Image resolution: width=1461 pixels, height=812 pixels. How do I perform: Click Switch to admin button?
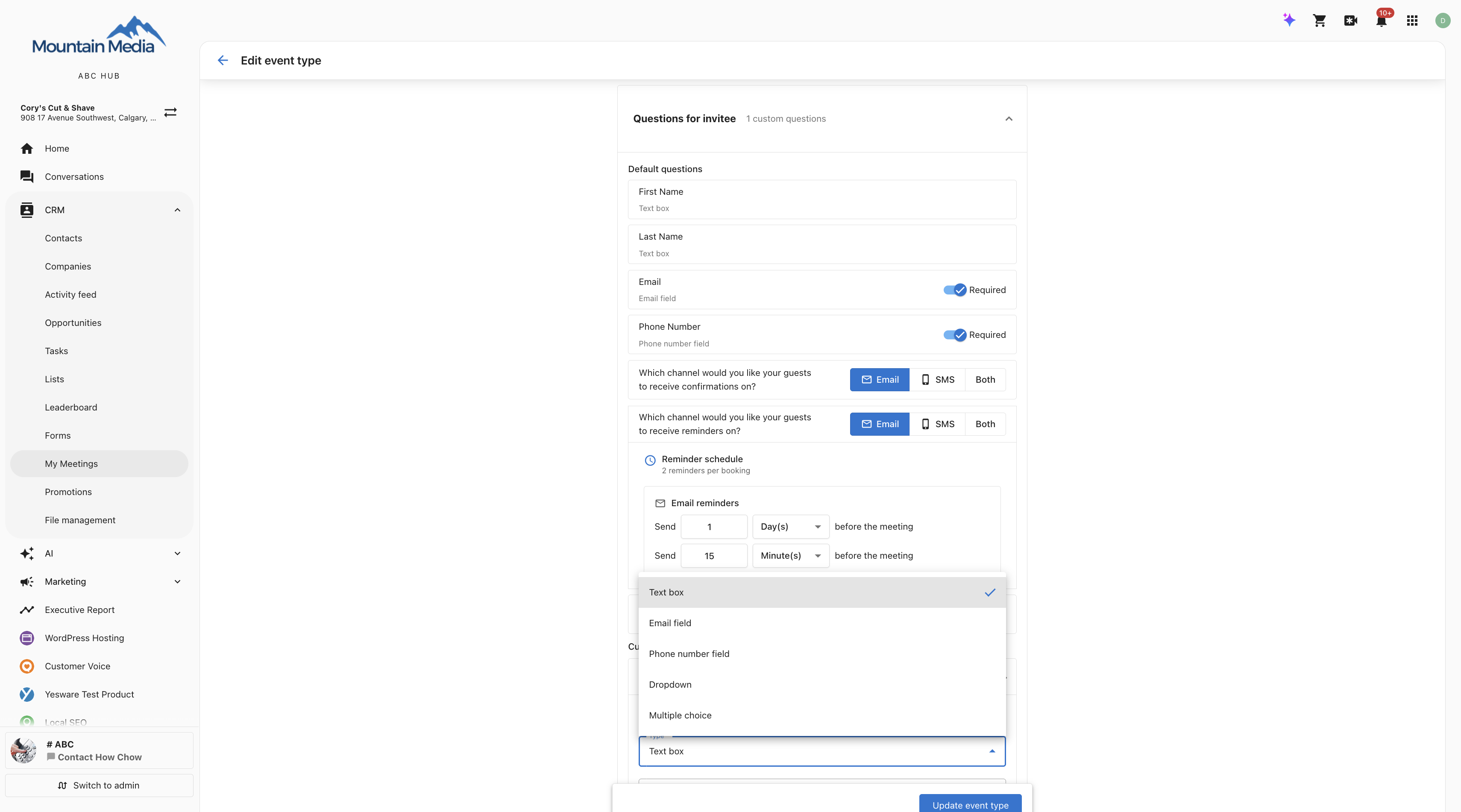tap(99, 786)
